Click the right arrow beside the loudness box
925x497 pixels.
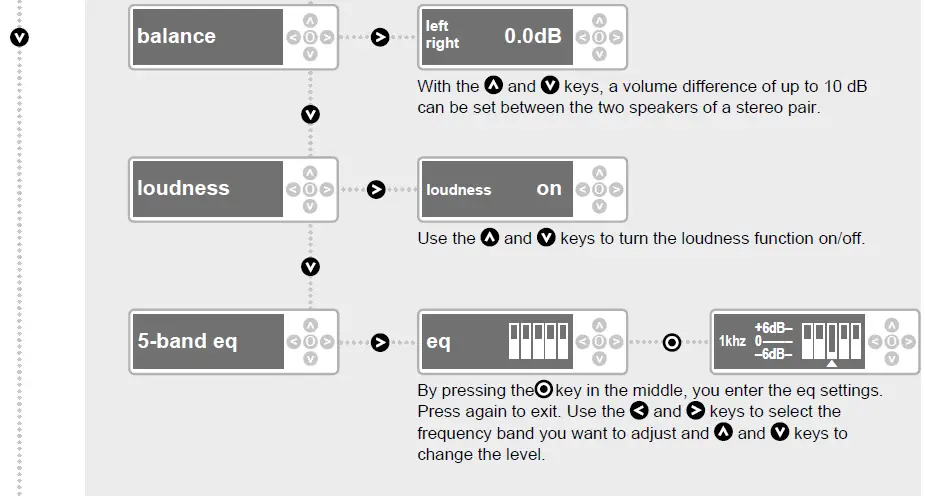coord(376,190)
